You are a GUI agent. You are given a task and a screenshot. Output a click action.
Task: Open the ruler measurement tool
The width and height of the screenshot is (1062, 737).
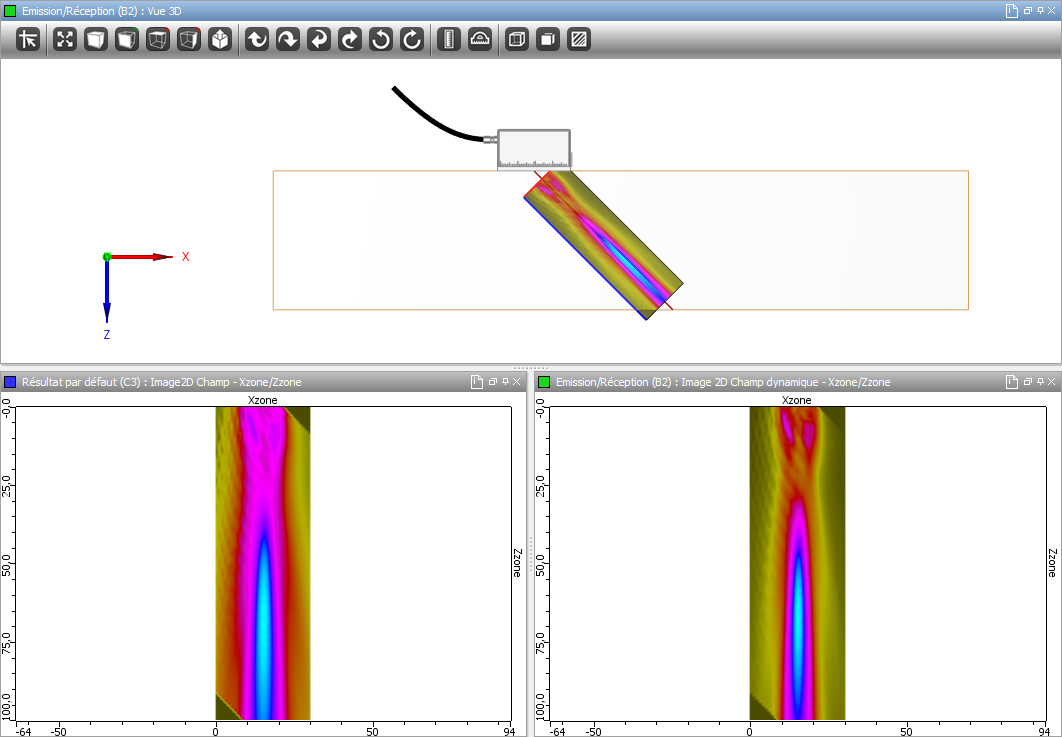(449, 40)
